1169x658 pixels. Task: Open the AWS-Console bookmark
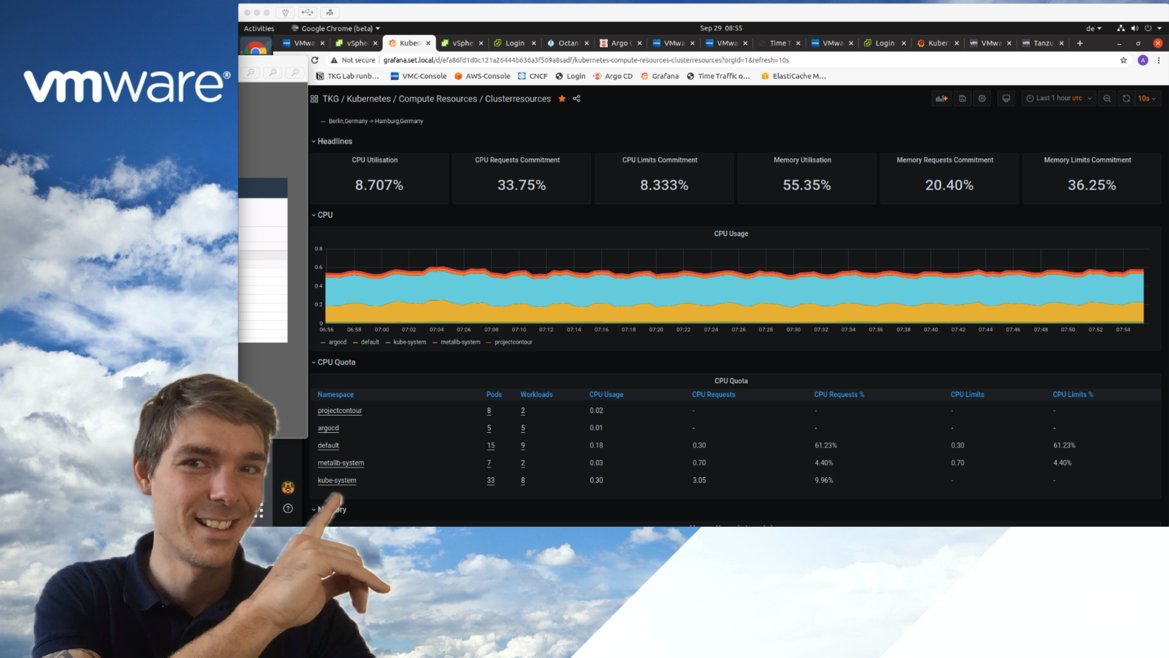[482, 76]
